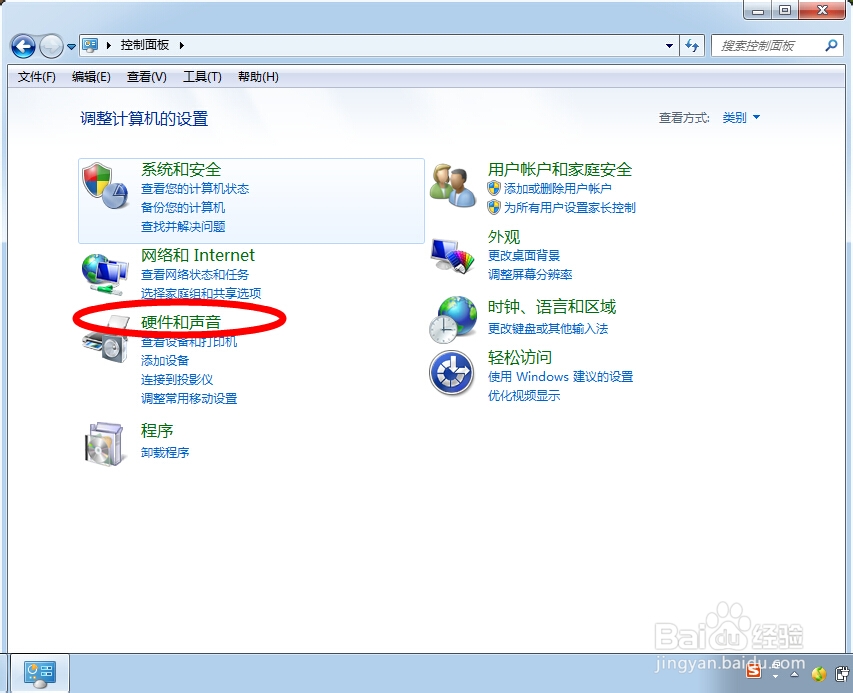853x693 pixels.
Task: Open the address bar history dropdown
Action: (669, 46)
